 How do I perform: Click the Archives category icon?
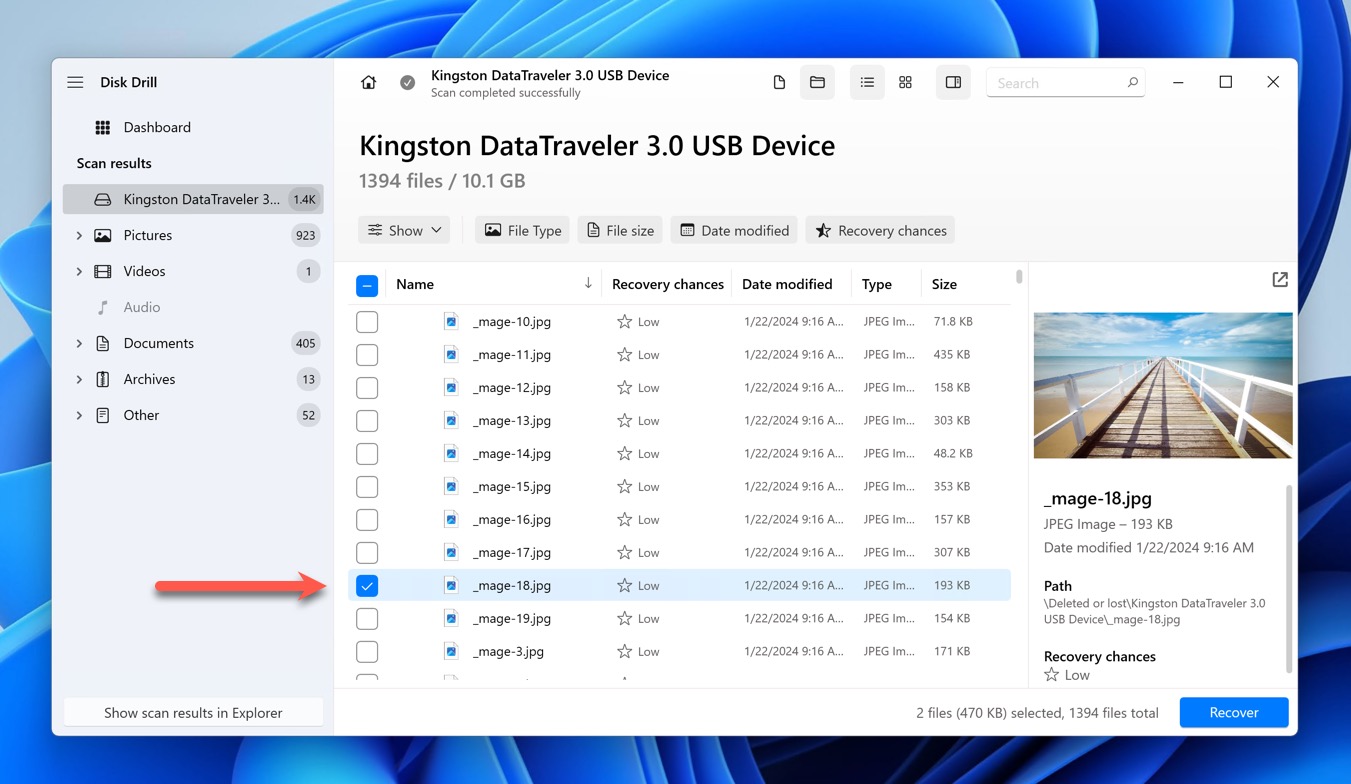click(x=102, y=379)
